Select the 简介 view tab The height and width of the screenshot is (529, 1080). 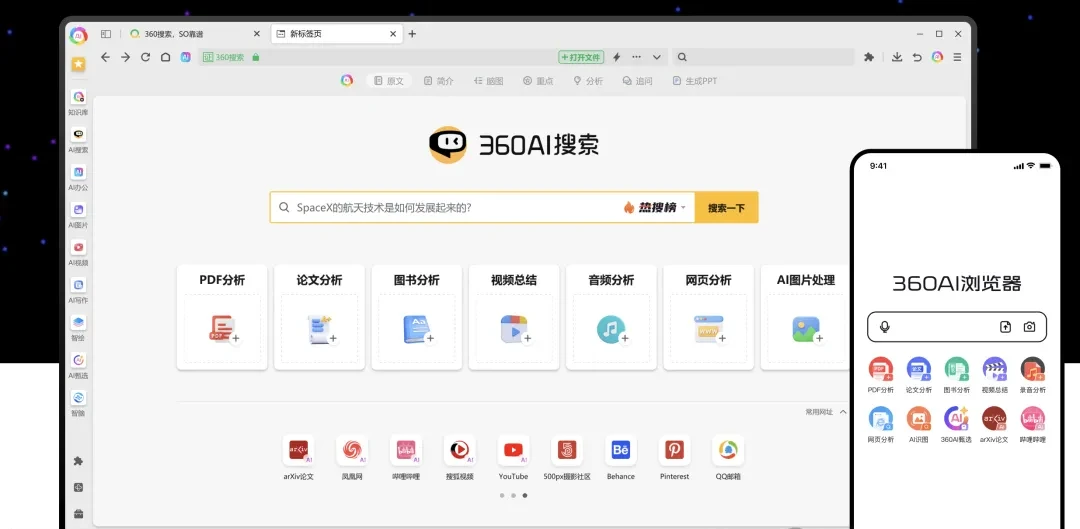click(439, 81)
